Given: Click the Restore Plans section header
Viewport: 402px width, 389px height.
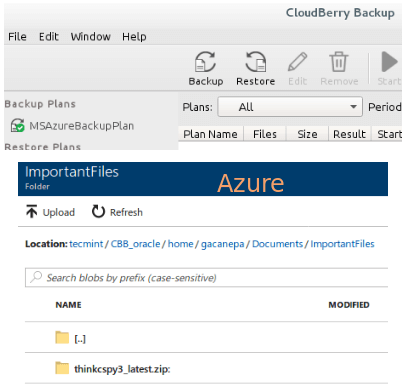Looking at the screenshot, I should tap(43, 147).
